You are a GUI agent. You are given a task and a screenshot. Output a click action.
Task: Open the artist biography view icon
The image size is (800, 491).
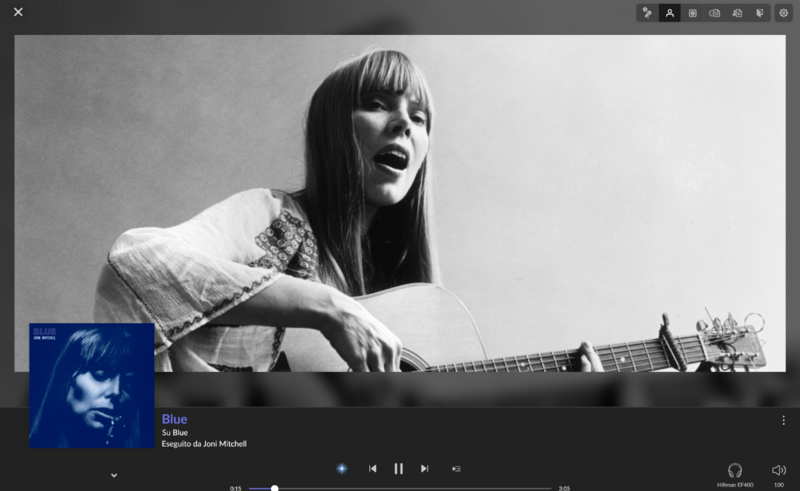[x=737, y=13]
